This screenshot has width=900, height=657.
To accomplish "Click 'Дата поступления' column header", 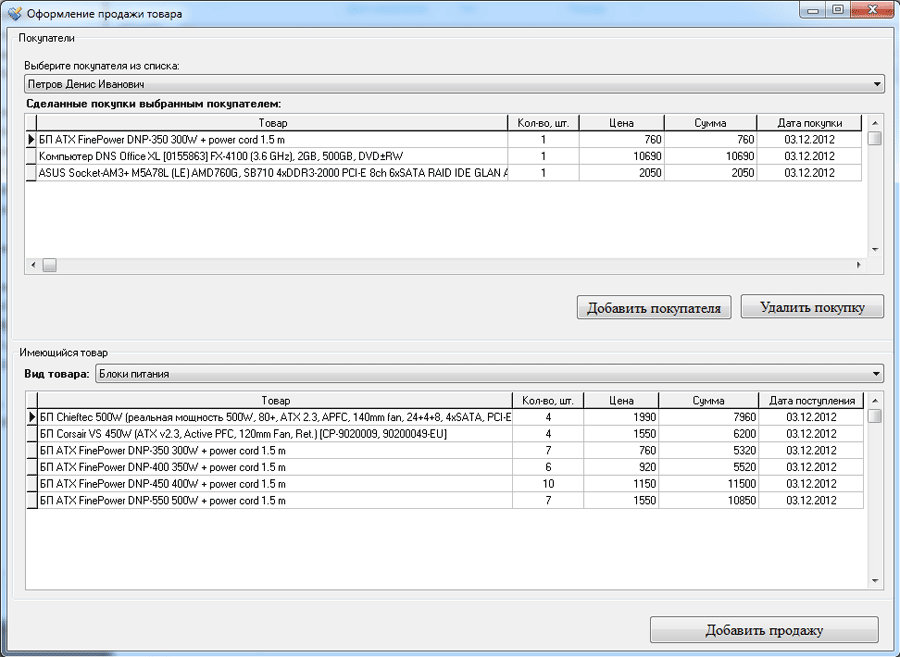I will (x=812, y=401).
